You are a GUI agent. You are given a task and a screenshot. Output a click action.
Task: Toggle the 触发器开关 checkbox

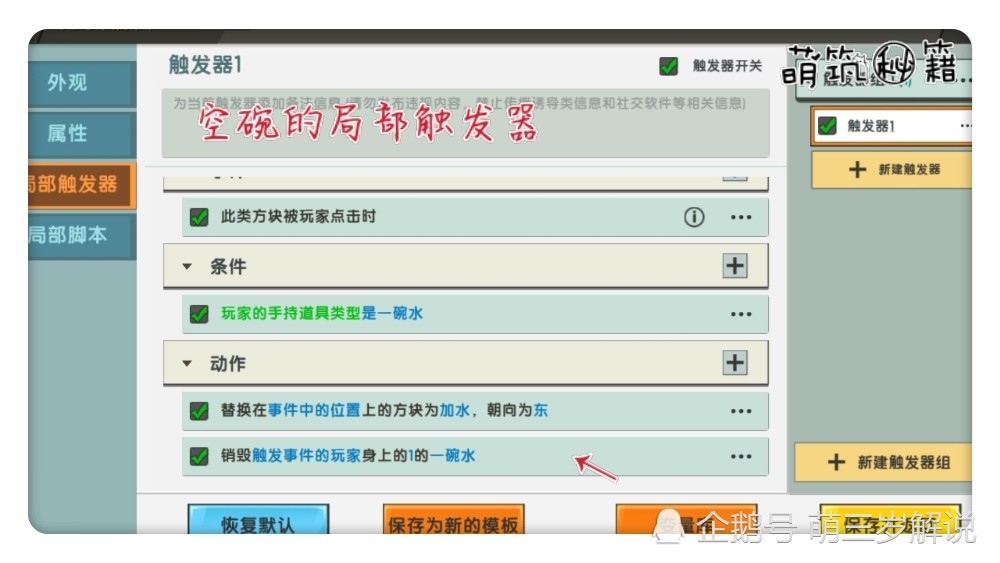point(668,66)
